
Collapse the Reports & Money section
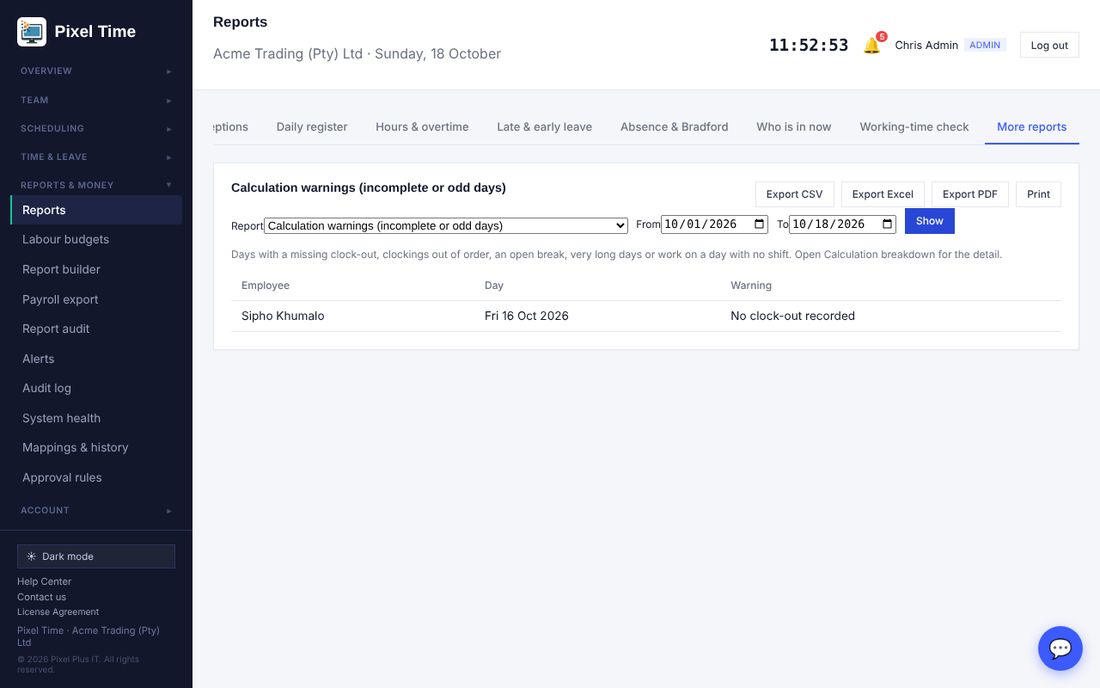(x=96, y=185)
